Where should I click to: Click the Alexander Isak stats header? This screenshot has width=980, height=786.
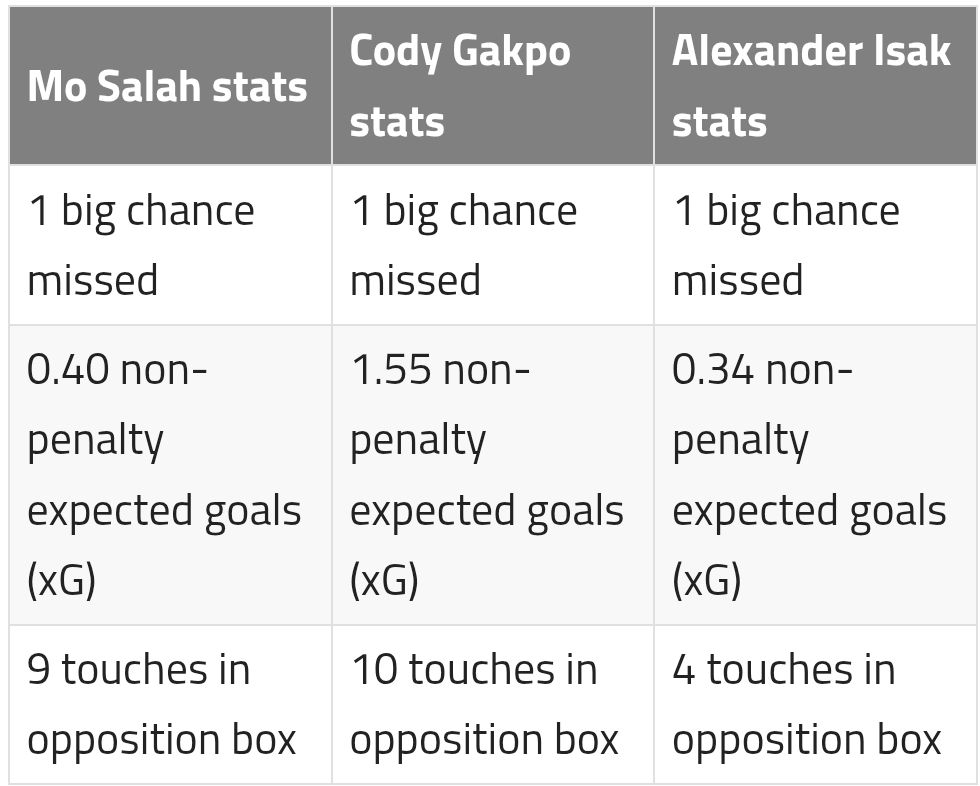pyautogui.click(x=814, y=87)
